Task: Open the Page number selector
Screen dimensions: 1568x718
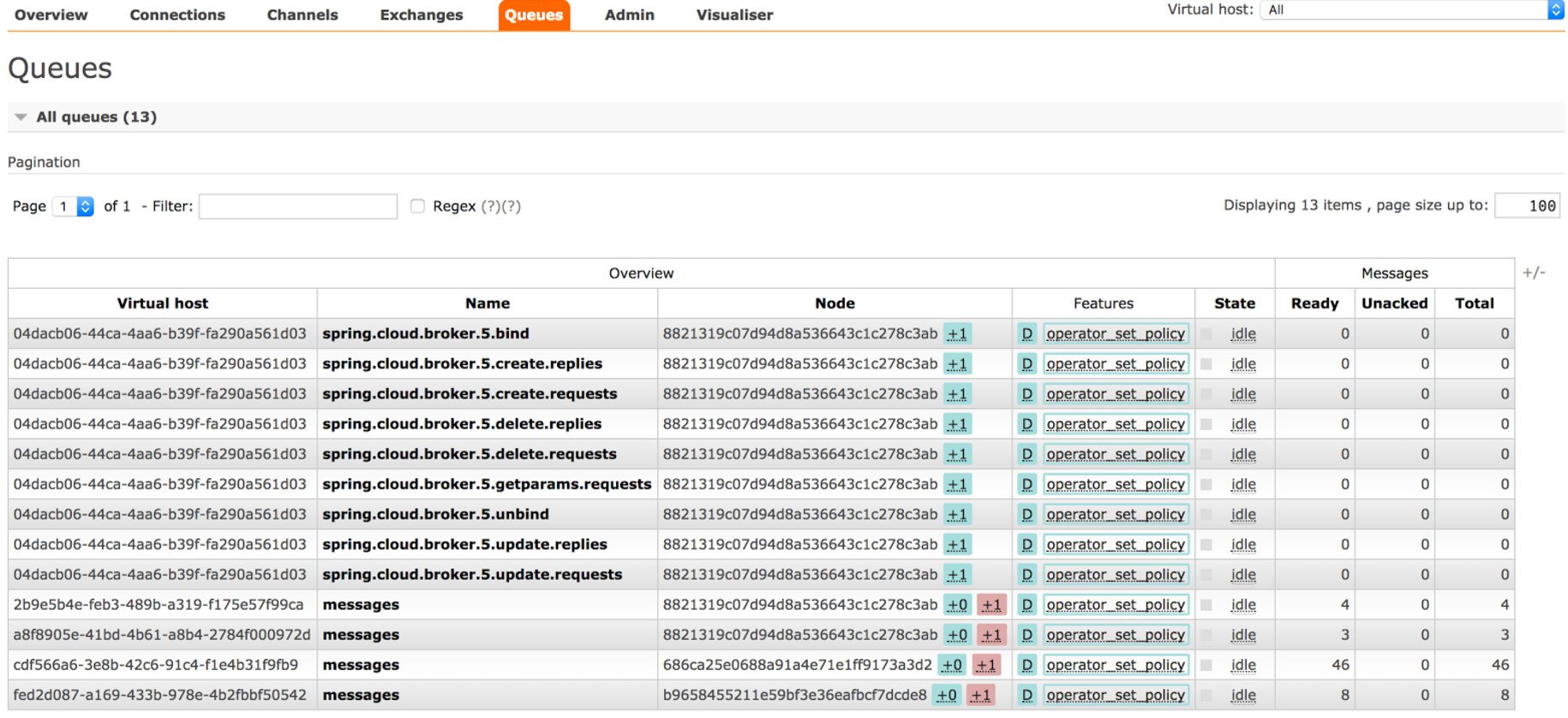Action: click(x=73, y=206)
